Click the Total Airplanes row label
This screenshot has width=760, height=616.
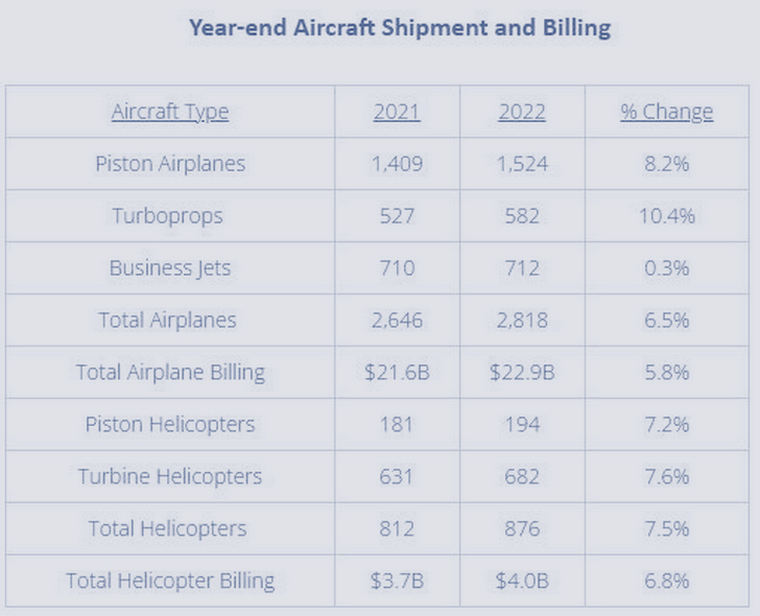168,320
